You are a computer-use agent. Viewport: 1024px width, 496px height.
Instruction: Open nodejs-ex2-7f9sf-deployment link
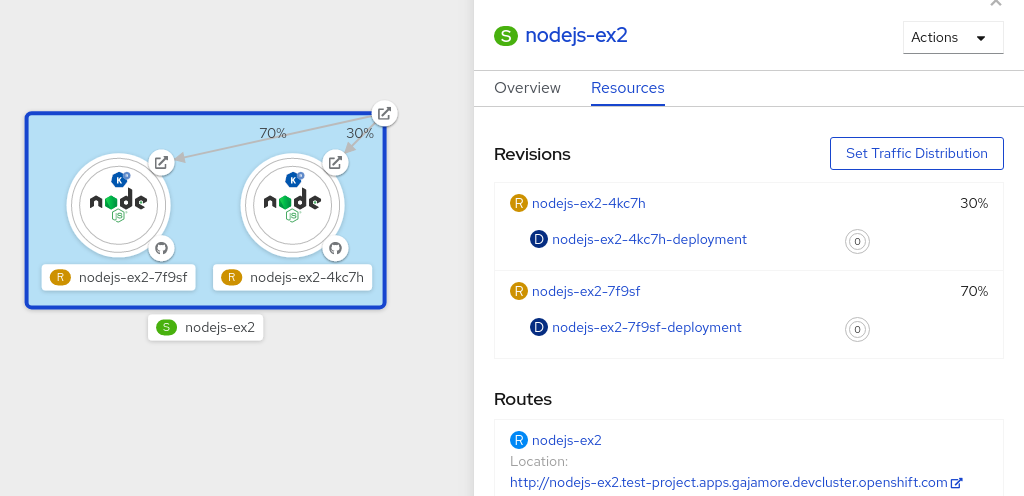tap(646, 327)
